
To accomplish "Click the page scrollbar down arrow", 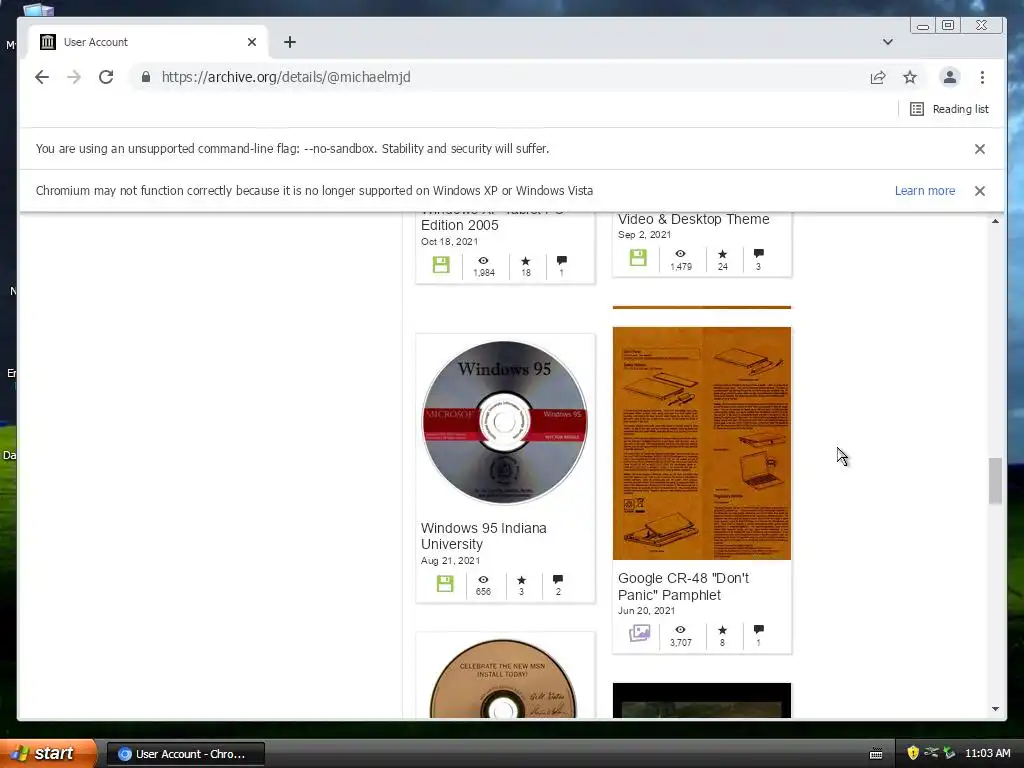I will [x=995, y=709].
